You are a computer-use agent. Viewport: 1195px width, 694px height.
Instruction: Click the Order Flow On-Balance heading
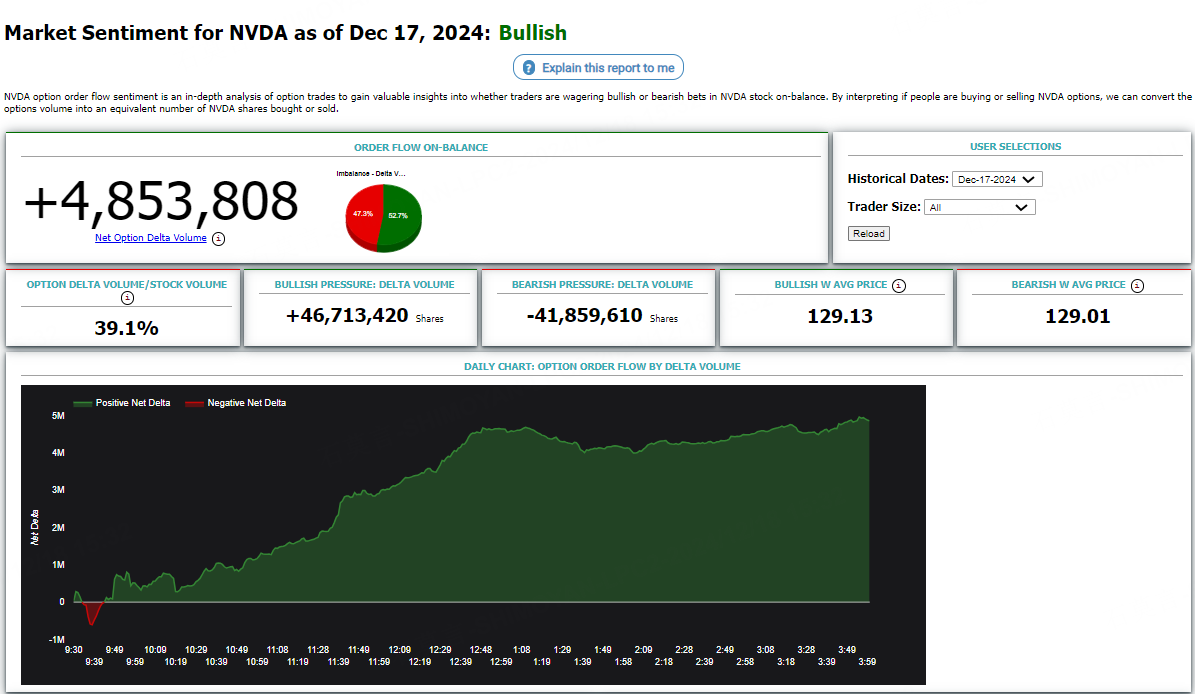point(421,148)
